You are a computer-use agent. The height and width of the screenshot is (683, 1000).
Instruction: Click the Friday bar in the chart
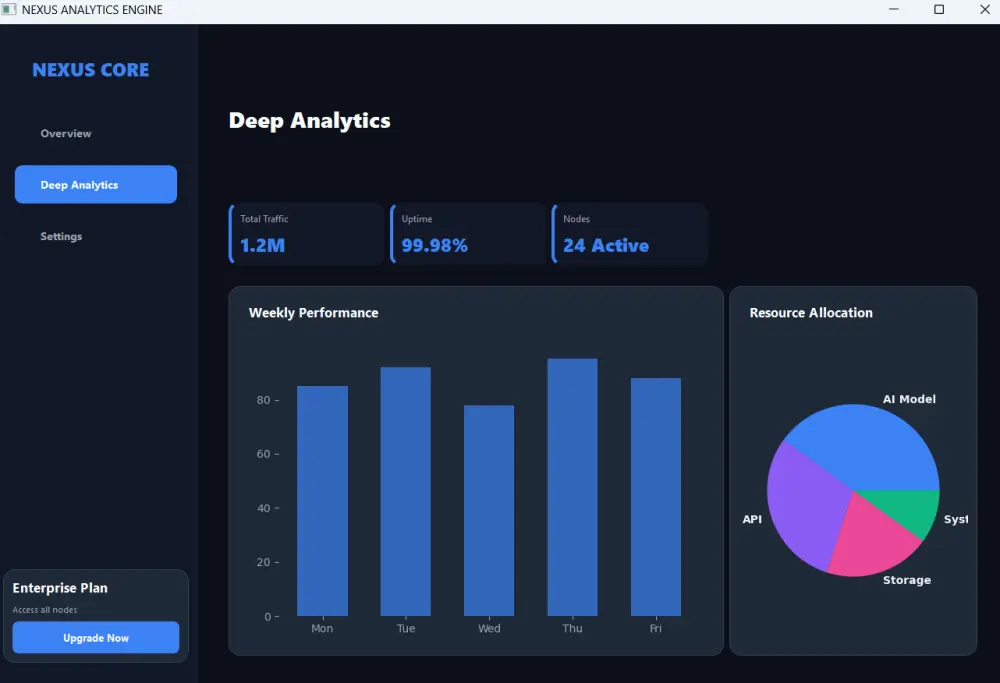[x=656, y=497]
